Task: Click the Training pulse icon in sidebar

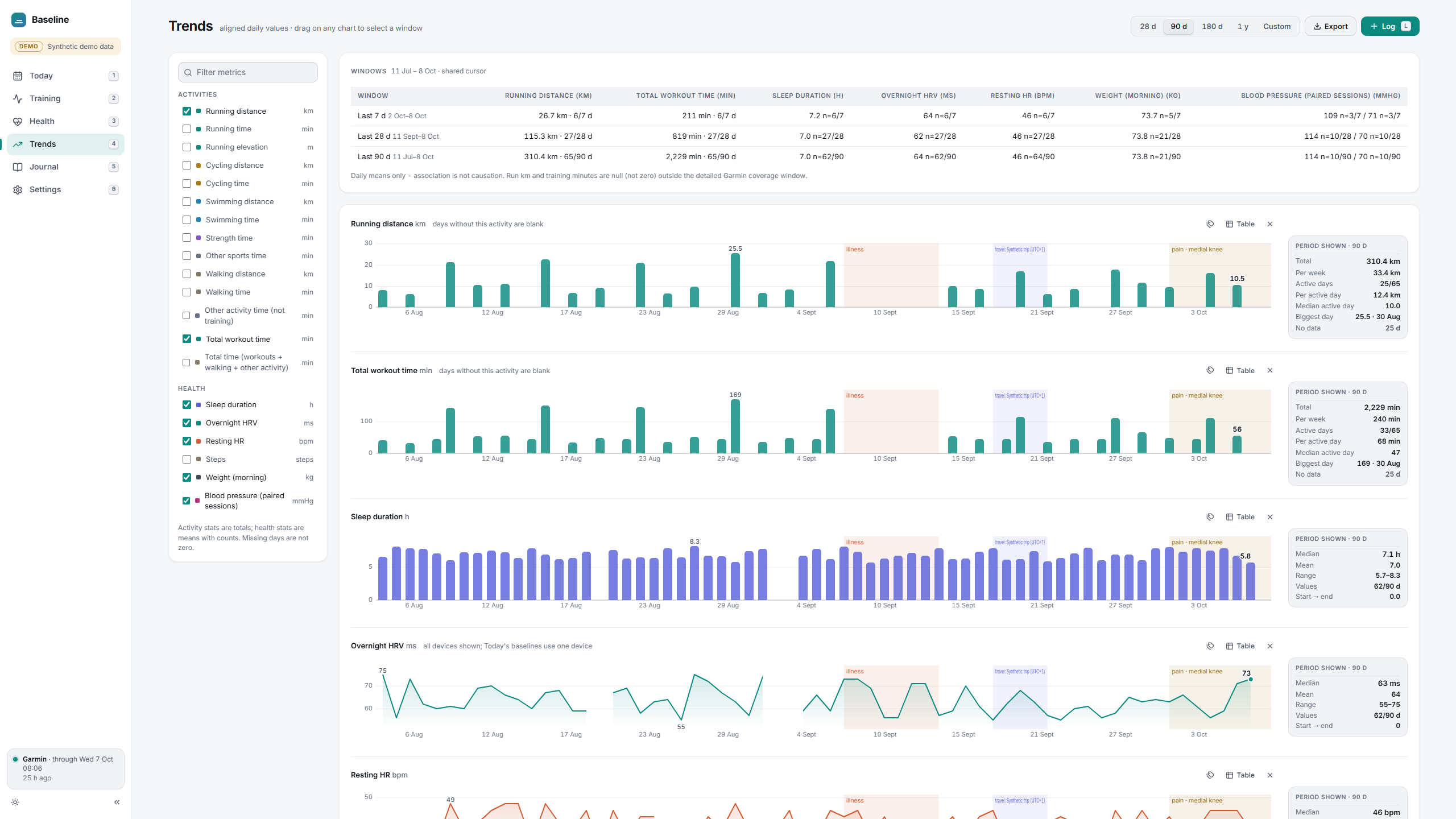Action: point(18,98)
